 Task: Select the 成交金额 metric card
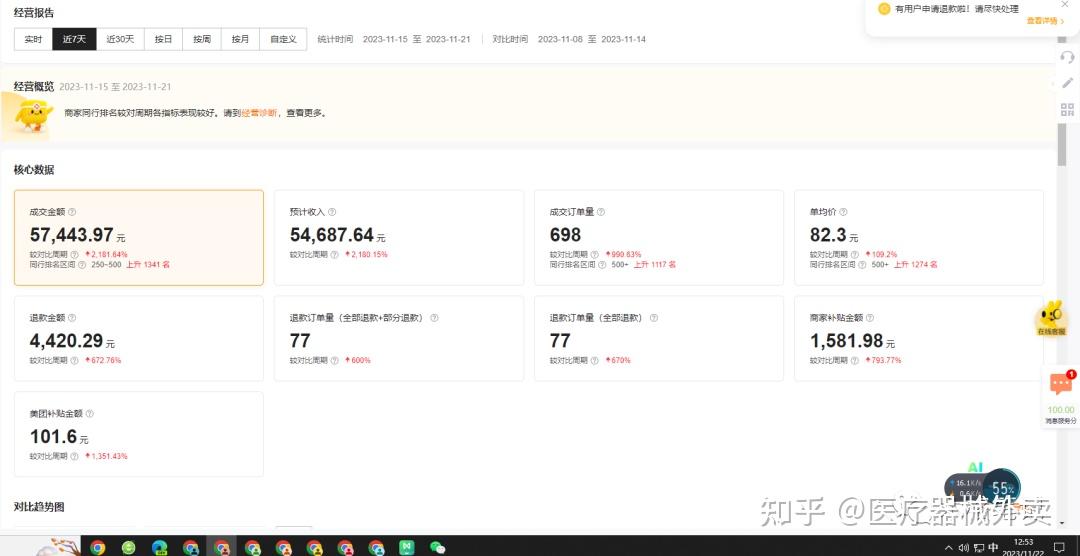[138, 238]
